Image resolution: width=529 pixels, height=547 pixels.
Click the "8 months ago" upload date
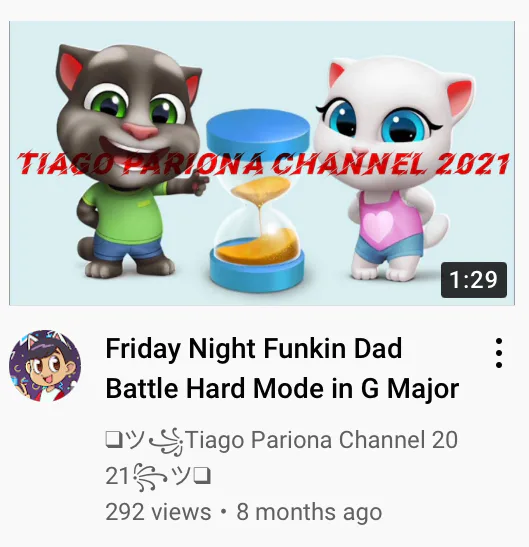tap(309, 512)
